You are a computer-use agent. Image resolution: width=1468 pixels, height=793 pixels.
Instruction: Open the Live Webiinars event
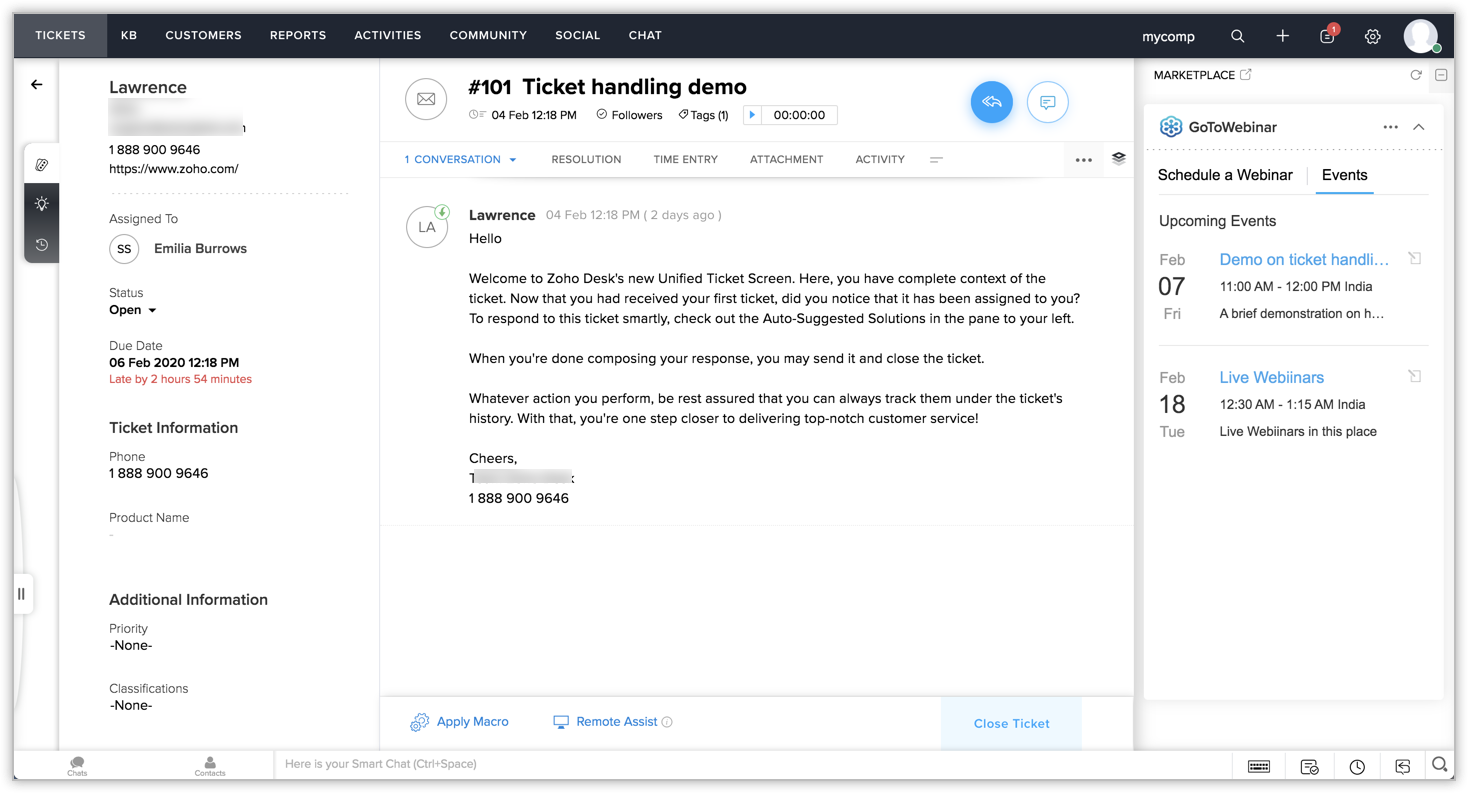[x=1272, y=378]
